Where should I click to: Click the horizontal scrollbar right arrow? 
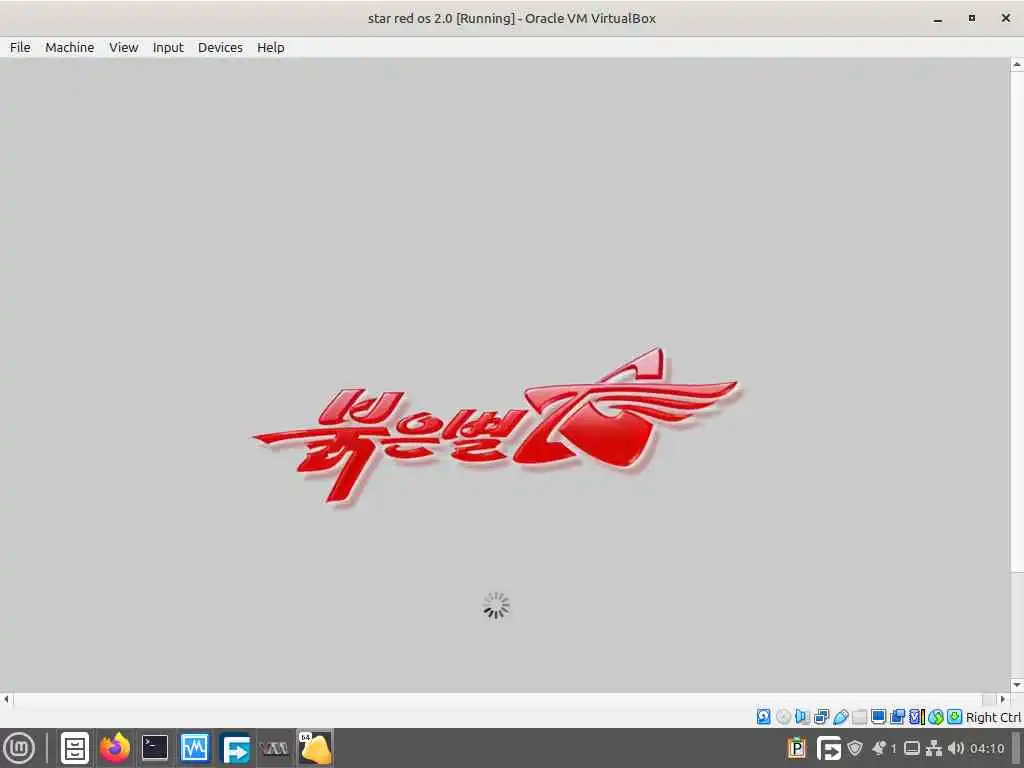(x=1002, y=699)
